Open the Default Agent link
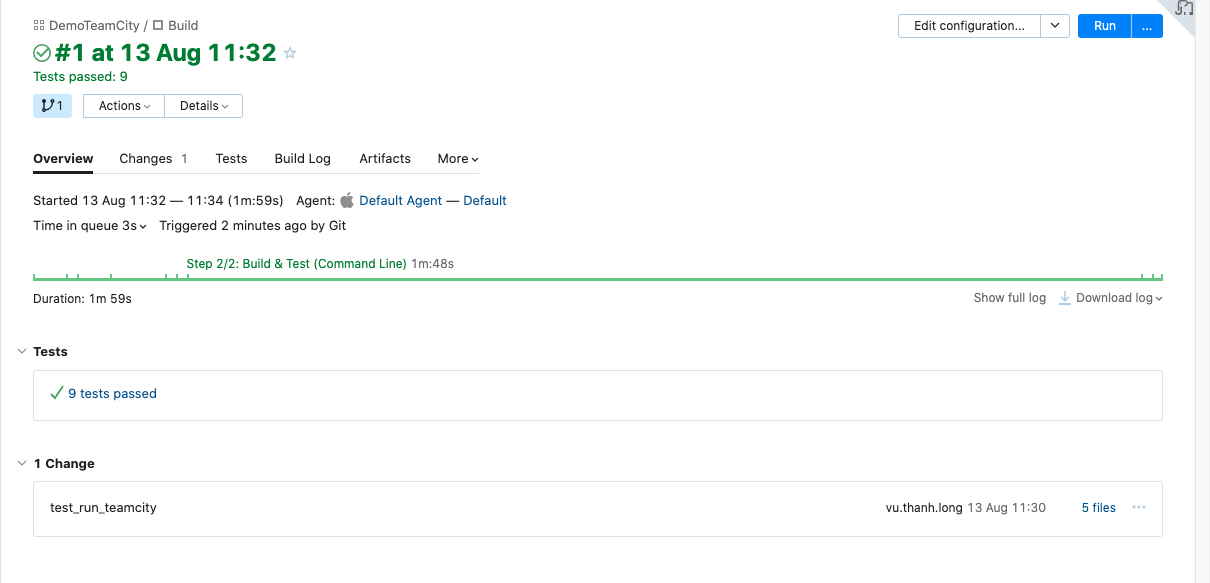This screenshot has height=583, width=1210. (400, 201)
